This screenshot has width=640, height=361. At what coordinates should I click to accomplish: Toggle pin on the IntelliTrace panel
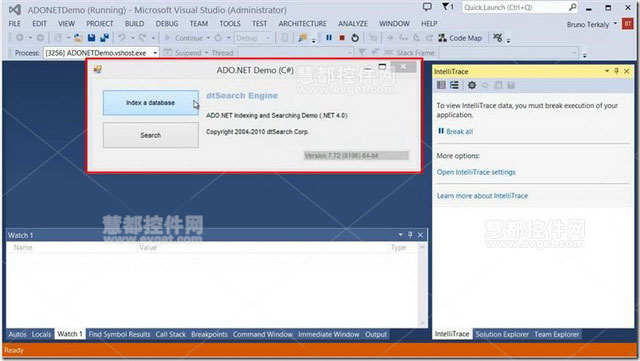(x=617, y=71)
